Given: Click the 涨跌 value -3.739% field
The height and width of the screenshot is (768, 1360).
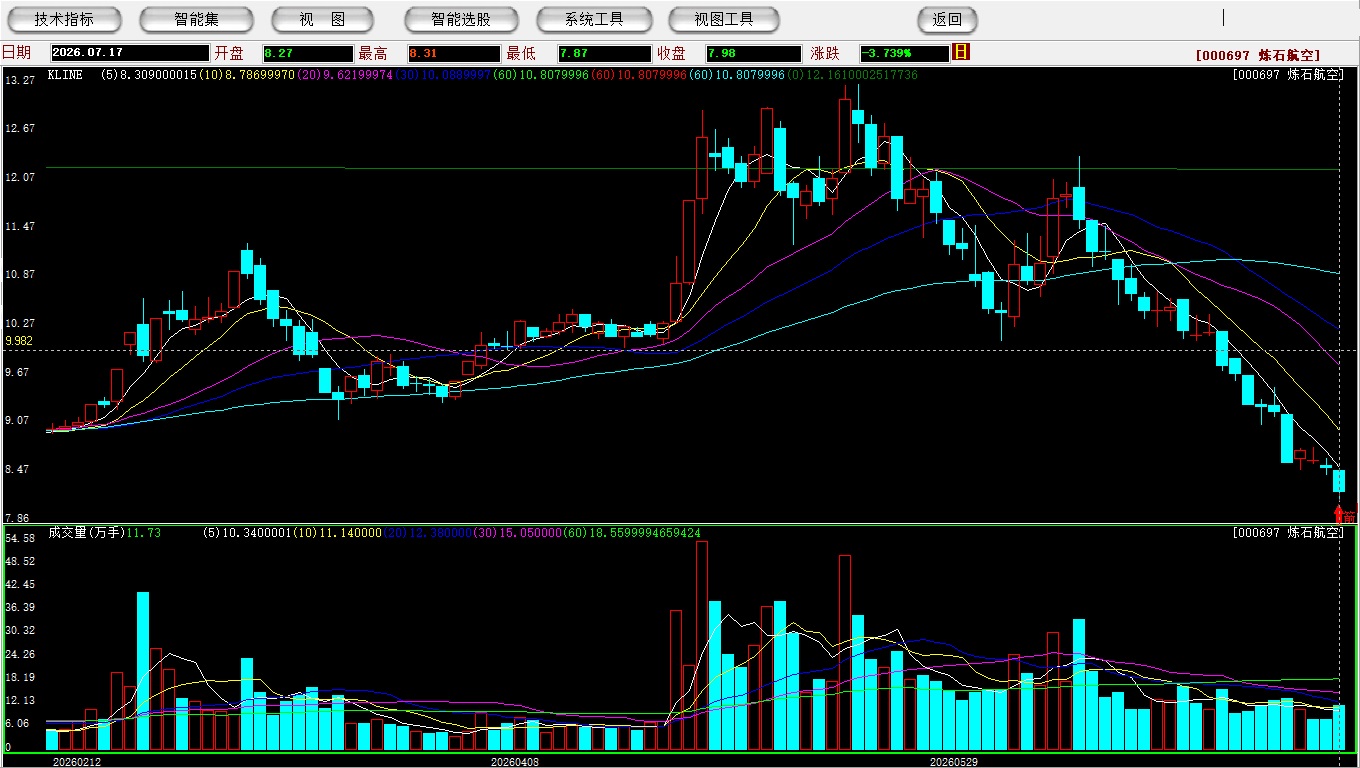Looking at the screenshot, I should [x=904, y=53].
